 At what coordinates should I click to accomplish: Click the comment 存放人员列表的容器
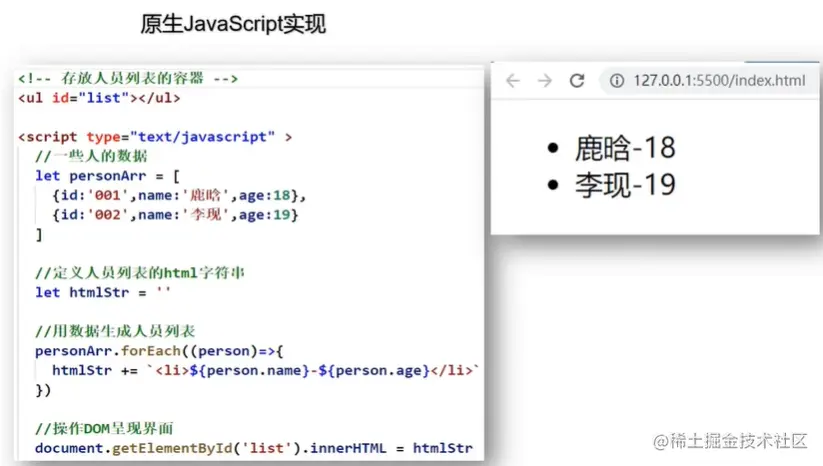click(128, 78)
